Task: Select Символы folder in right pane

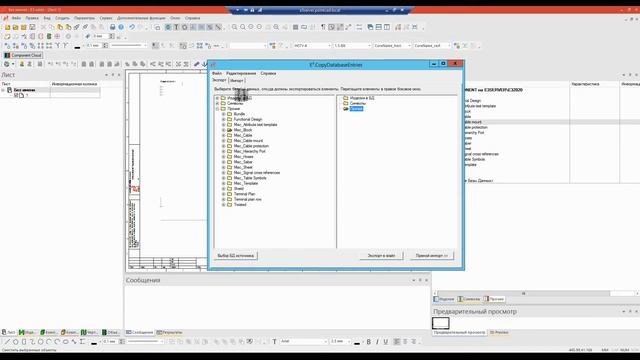Action: click(358, 103)
